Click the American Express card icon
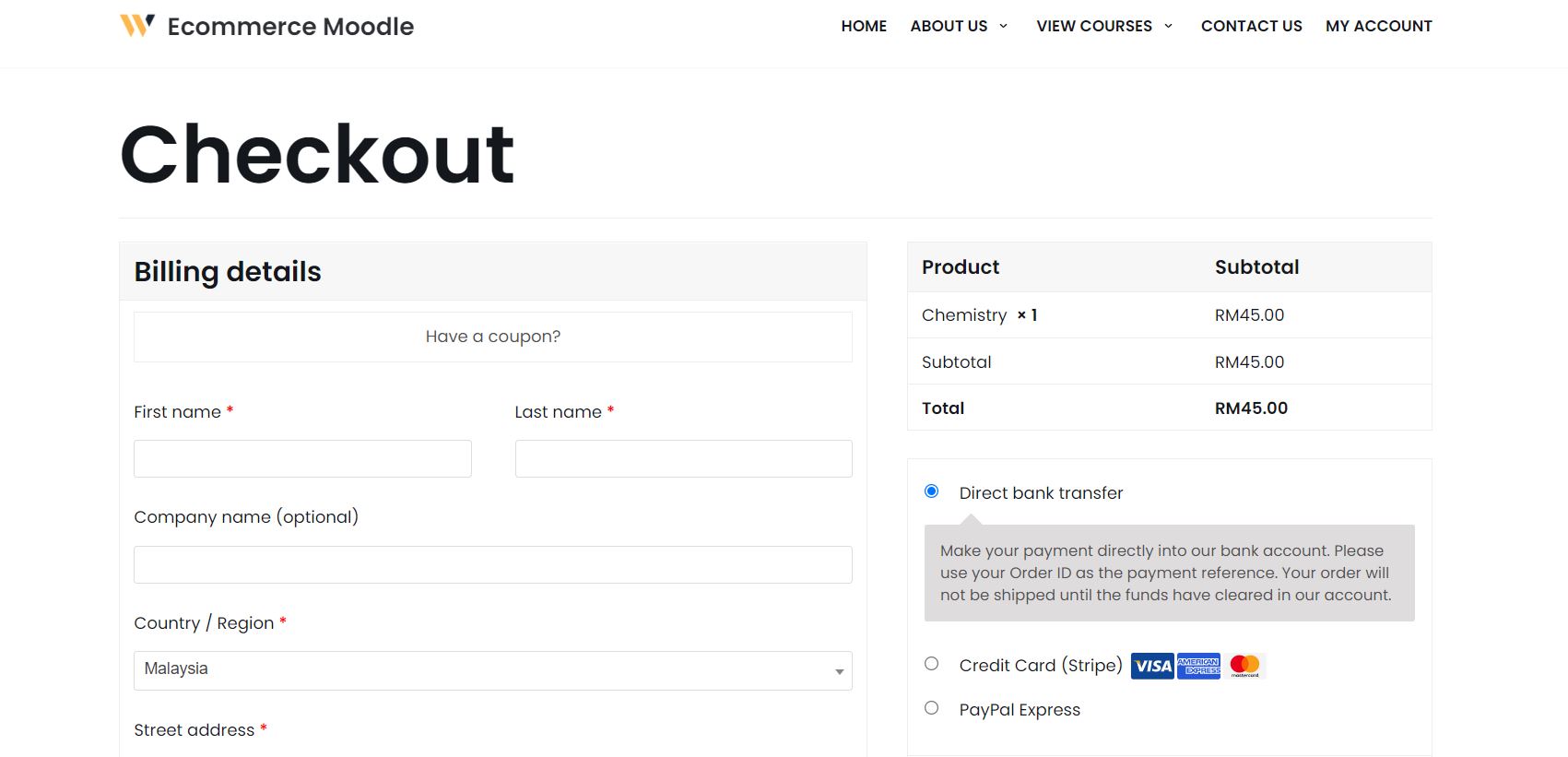This screenshot has height=757, width=1568. 1198,666
